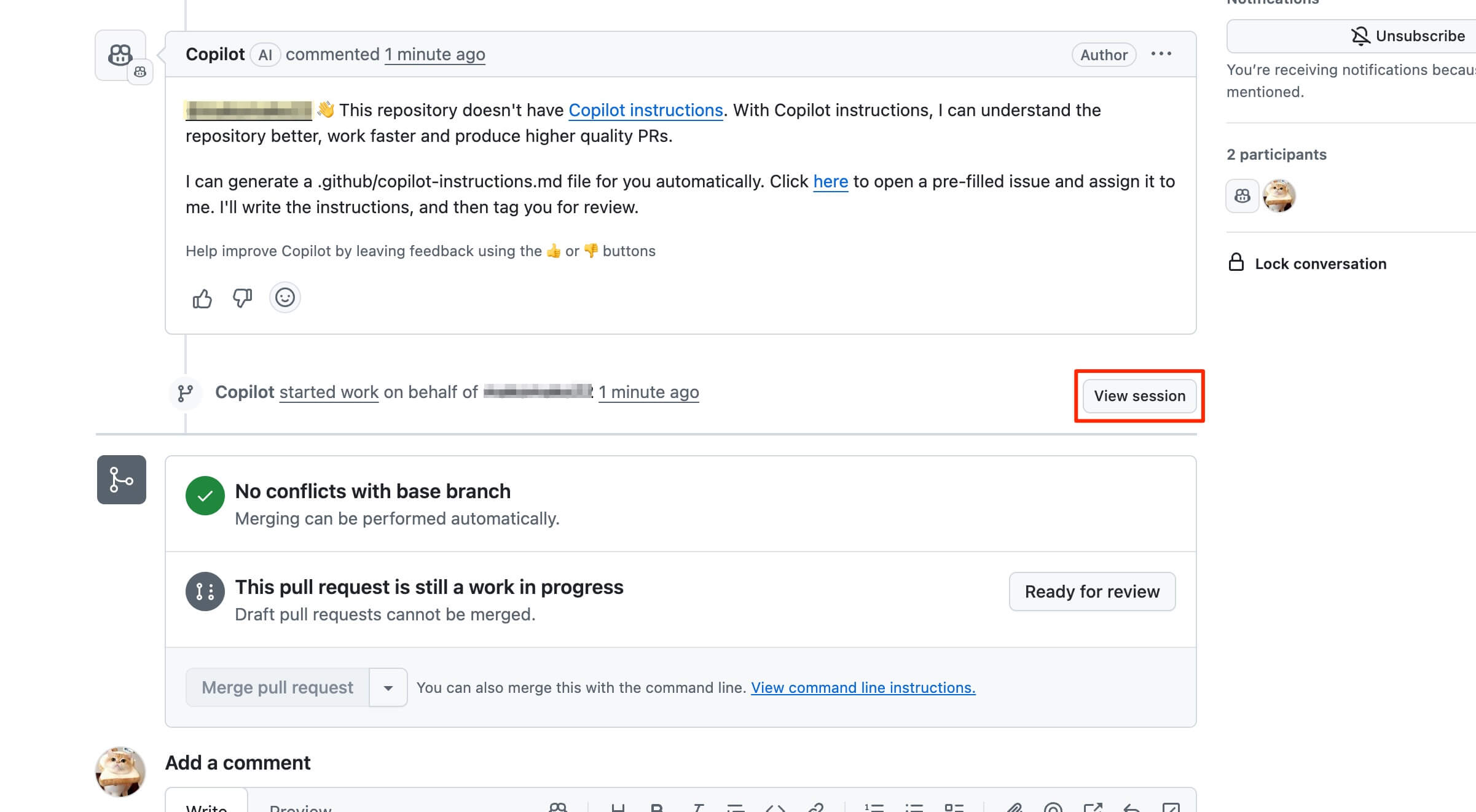Click the 'here' link for a pre-filled issue
Image resolution: width=1476 pixels, height=812 pixels.
830,181
